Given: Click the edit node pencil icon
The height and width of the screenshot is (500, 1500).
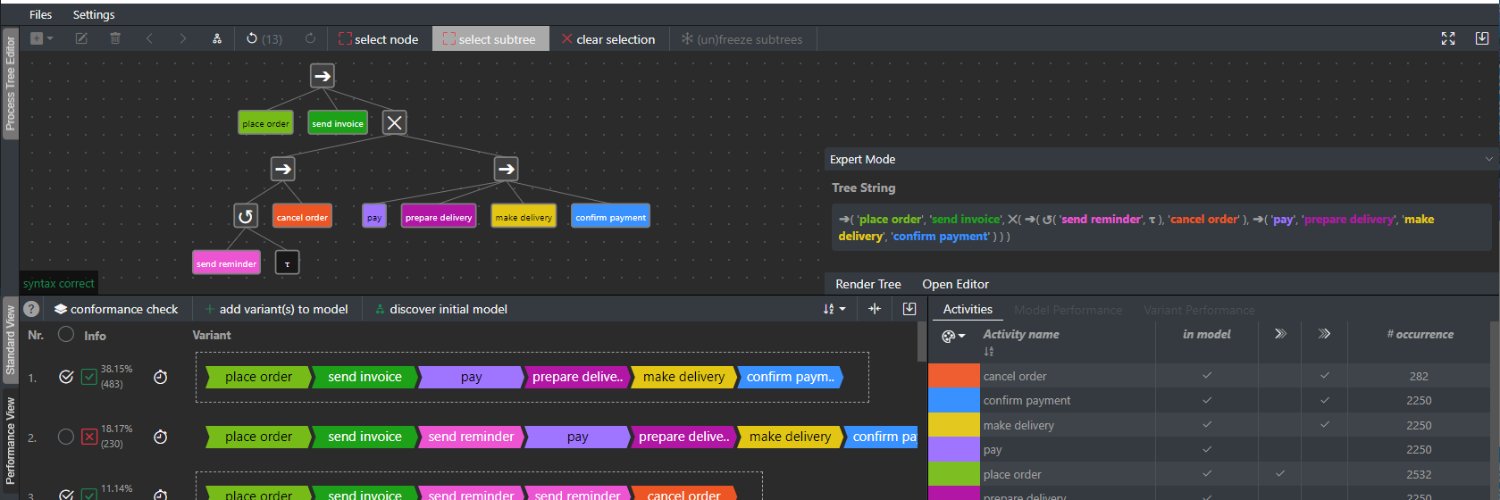Looking at the screenshot, I should [x=81, y=39].
